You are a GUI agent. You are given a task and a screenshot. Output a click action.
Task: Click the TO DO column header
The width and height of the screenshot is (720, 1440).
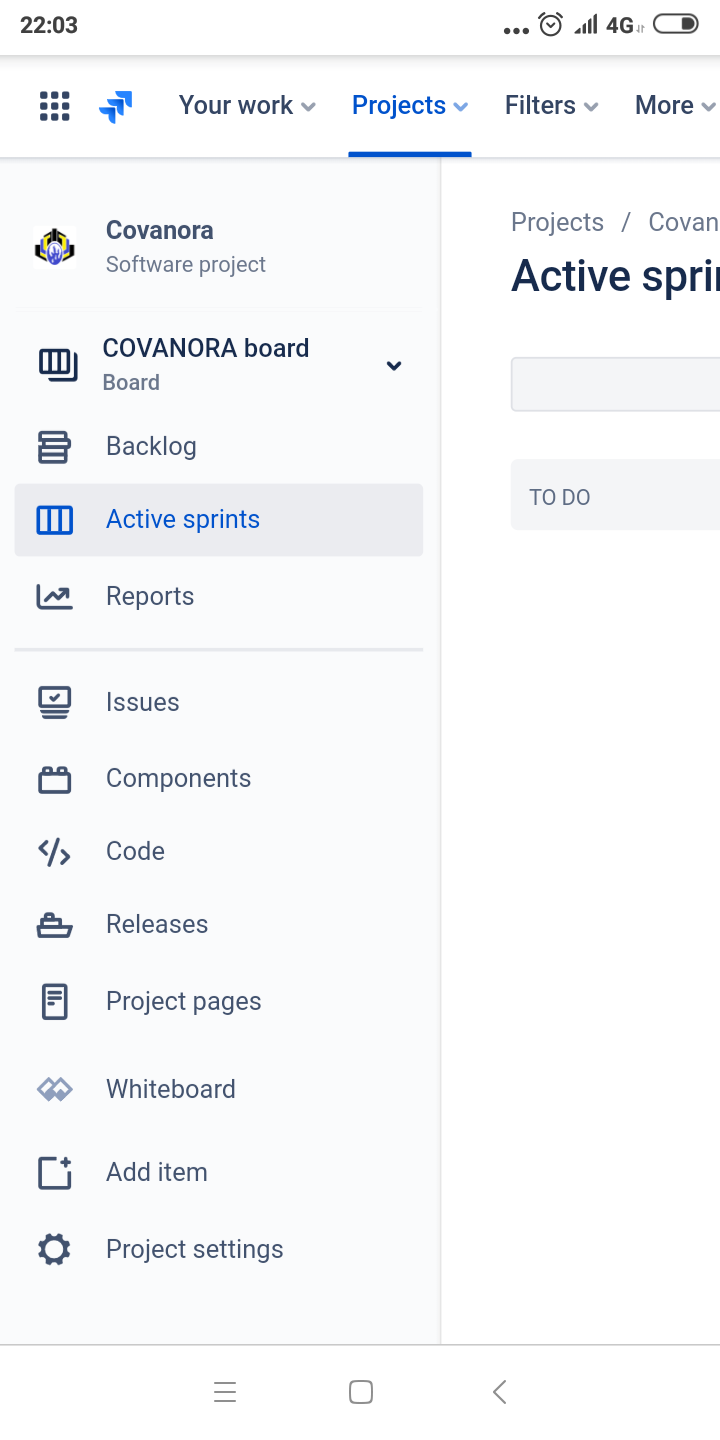(x=560, y=497)
